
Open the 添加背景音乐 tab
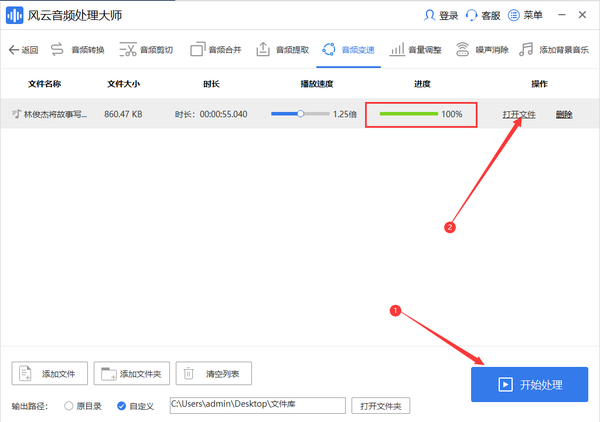click(554, 50)
